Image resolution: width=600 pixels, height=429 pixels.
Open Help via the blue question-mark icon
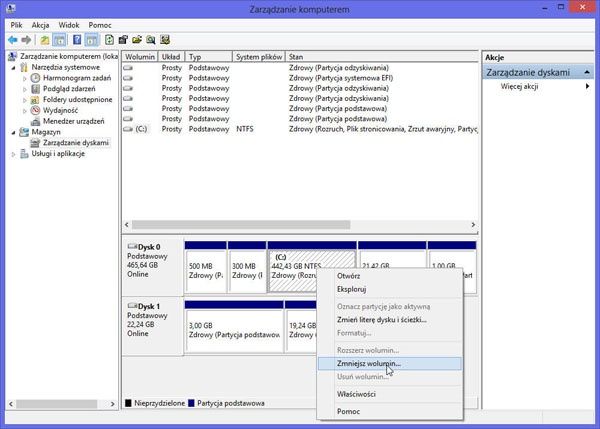point(77,40)
